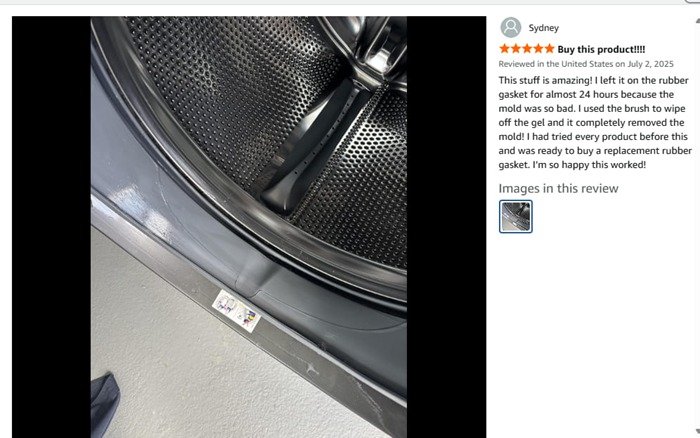This screenshot has width=700, height=438.
Task: Select the washer thumbnail under Images in this review
Action: click(516, 217)
